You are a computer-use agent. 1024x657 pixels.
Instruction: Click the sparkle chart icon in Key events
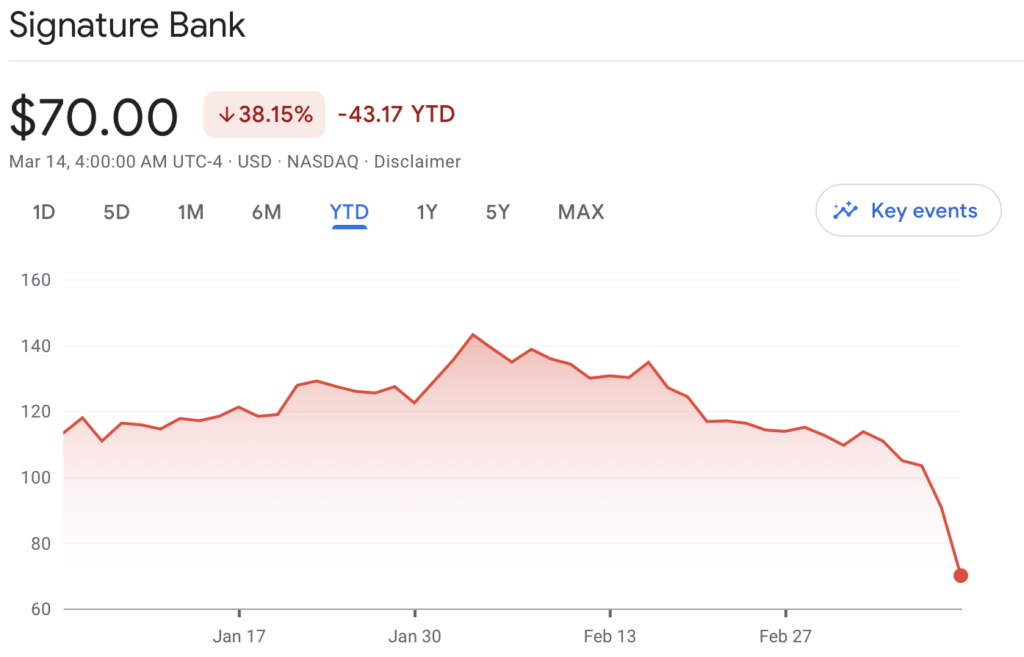(845, 210)
